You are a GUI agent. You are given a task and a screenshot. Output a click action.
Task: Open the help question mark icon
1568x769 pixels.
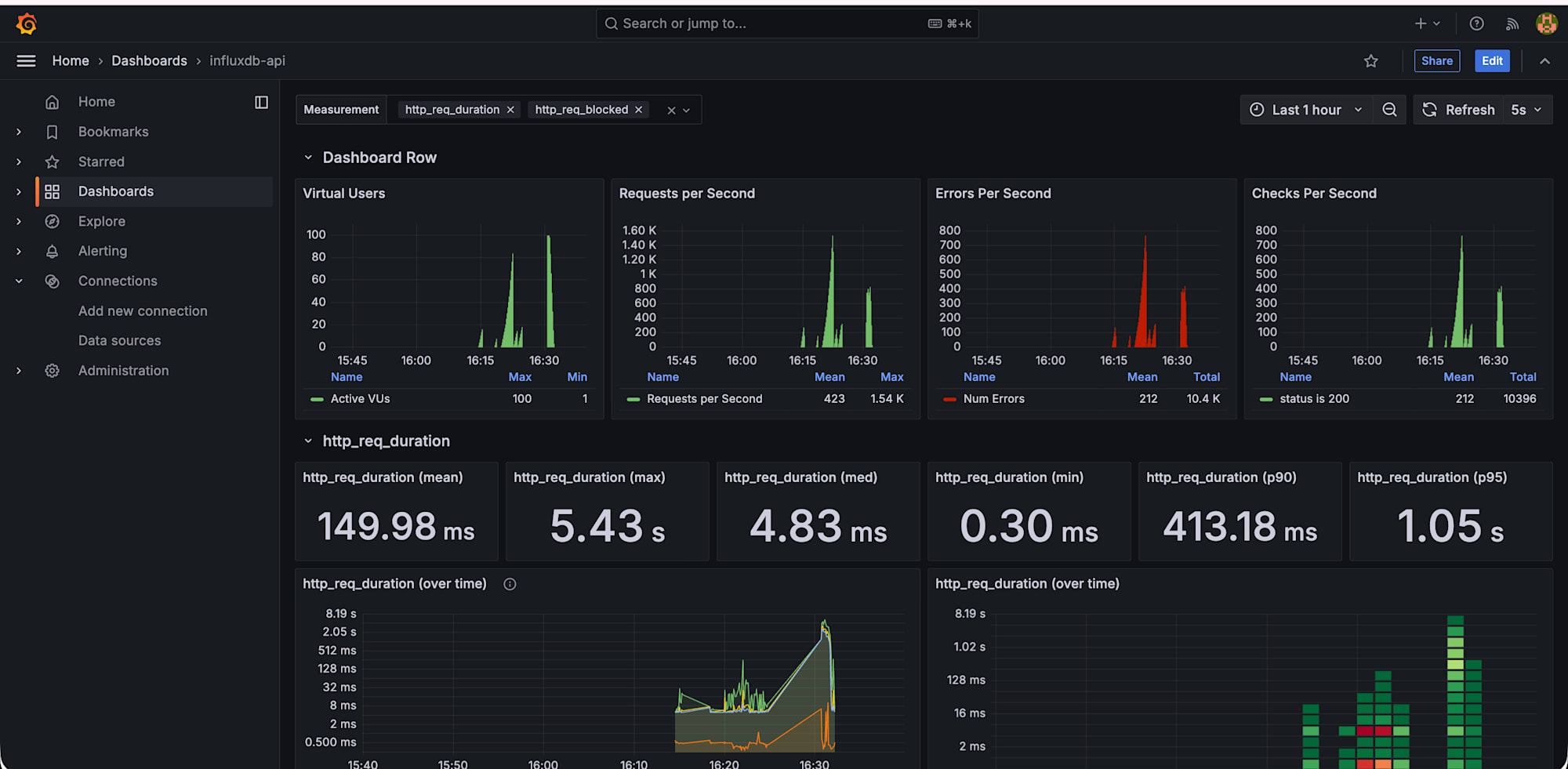[1476, 24]
